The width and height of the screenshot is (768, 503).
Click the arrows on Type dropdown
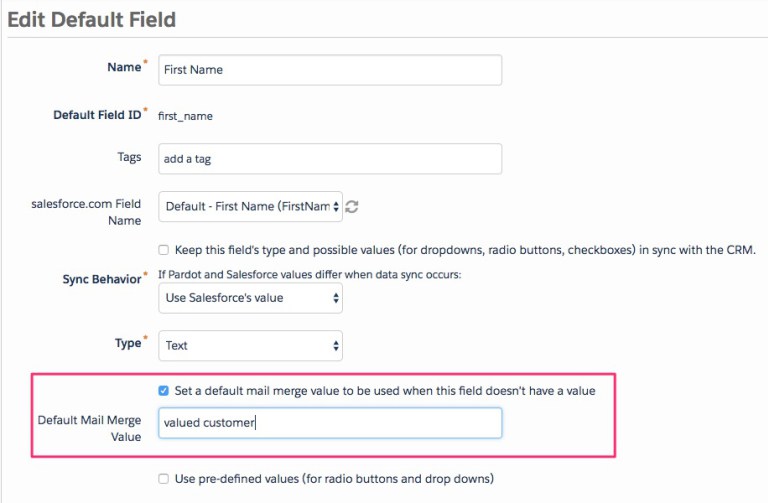tap(336, 346)
